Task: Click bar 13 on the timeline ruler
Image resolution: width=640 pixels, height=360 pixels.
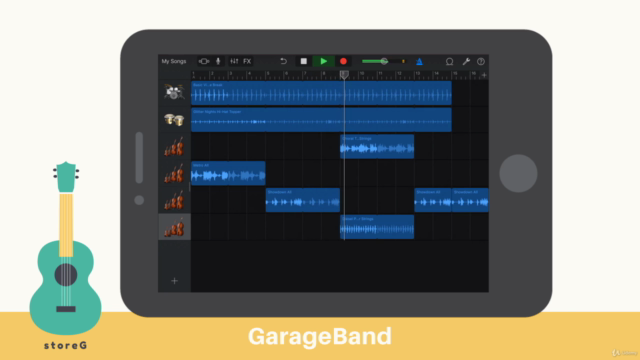Action: coord(418,74)
